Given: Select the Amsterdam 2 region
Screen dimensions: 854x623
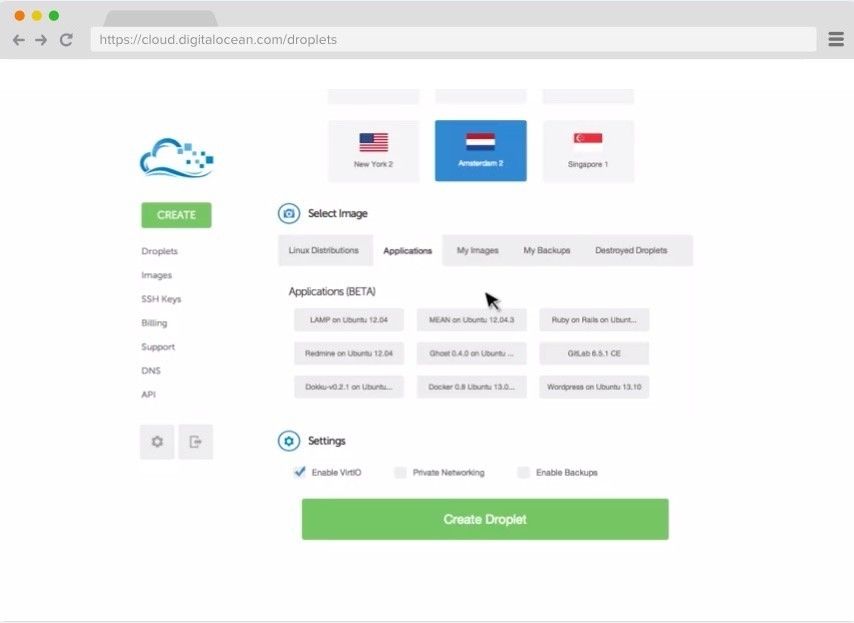Looking at the screenshot, I should 480,151.
